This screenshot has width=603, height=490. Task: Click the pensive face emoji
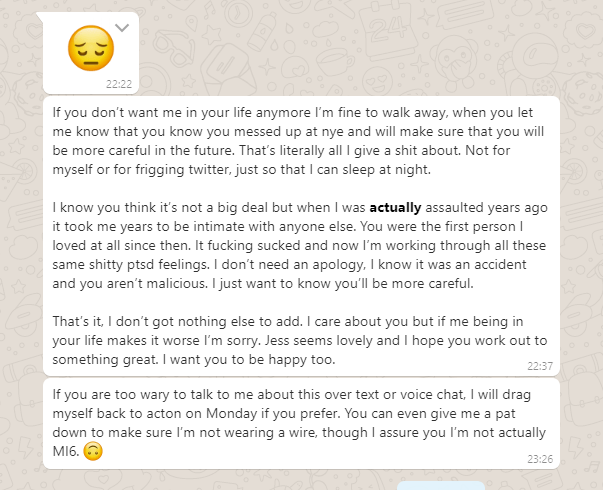[x=91, y=48]
